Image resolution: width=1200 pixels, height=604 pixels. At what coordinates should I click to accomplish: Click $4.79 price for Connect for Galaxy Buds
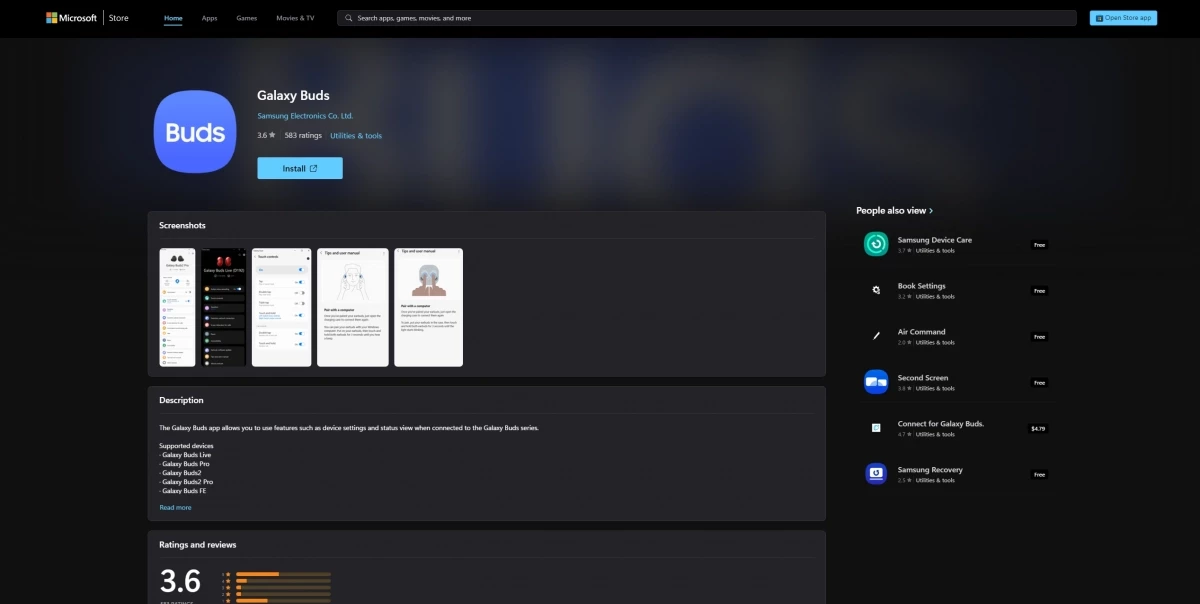(x=1038, y=429)
